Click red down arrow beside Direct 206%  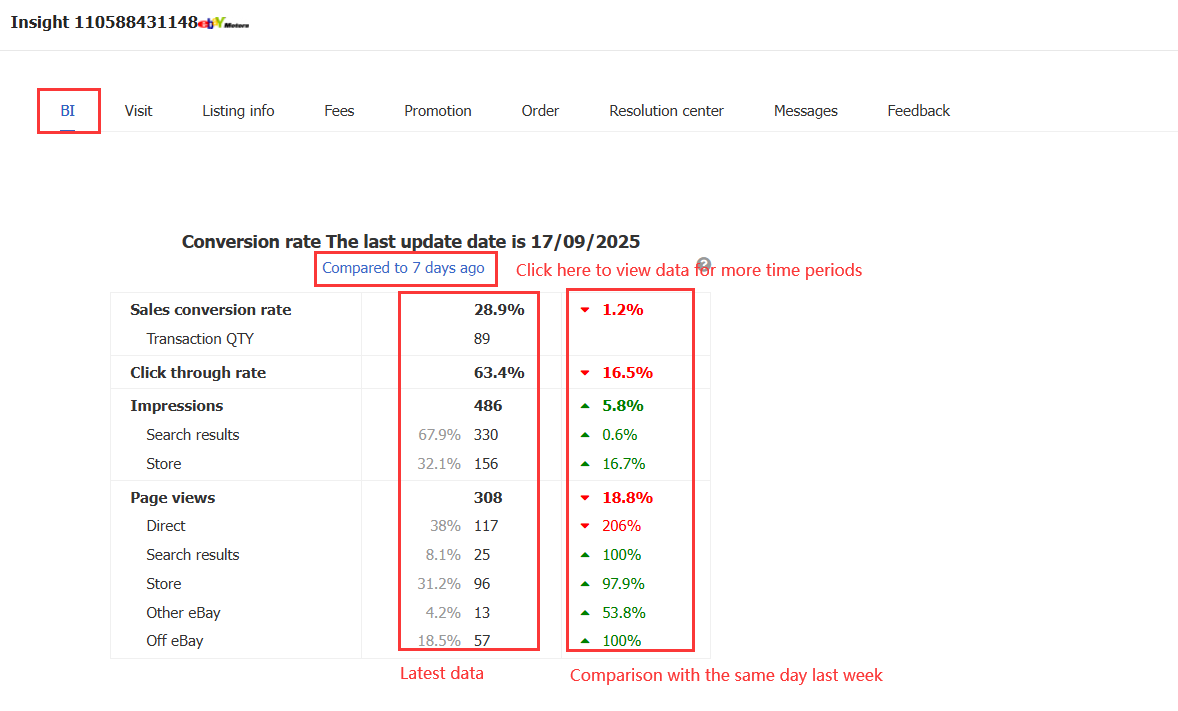coord(585,526)
